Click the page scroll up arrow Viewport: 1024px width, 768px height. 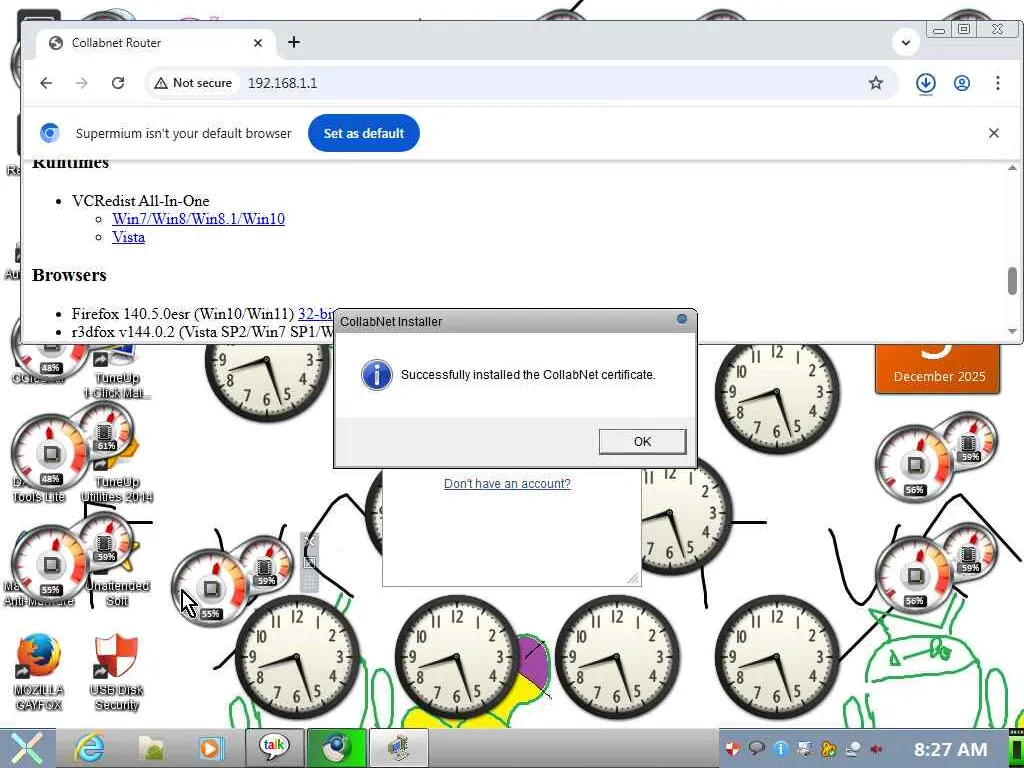1012,168
